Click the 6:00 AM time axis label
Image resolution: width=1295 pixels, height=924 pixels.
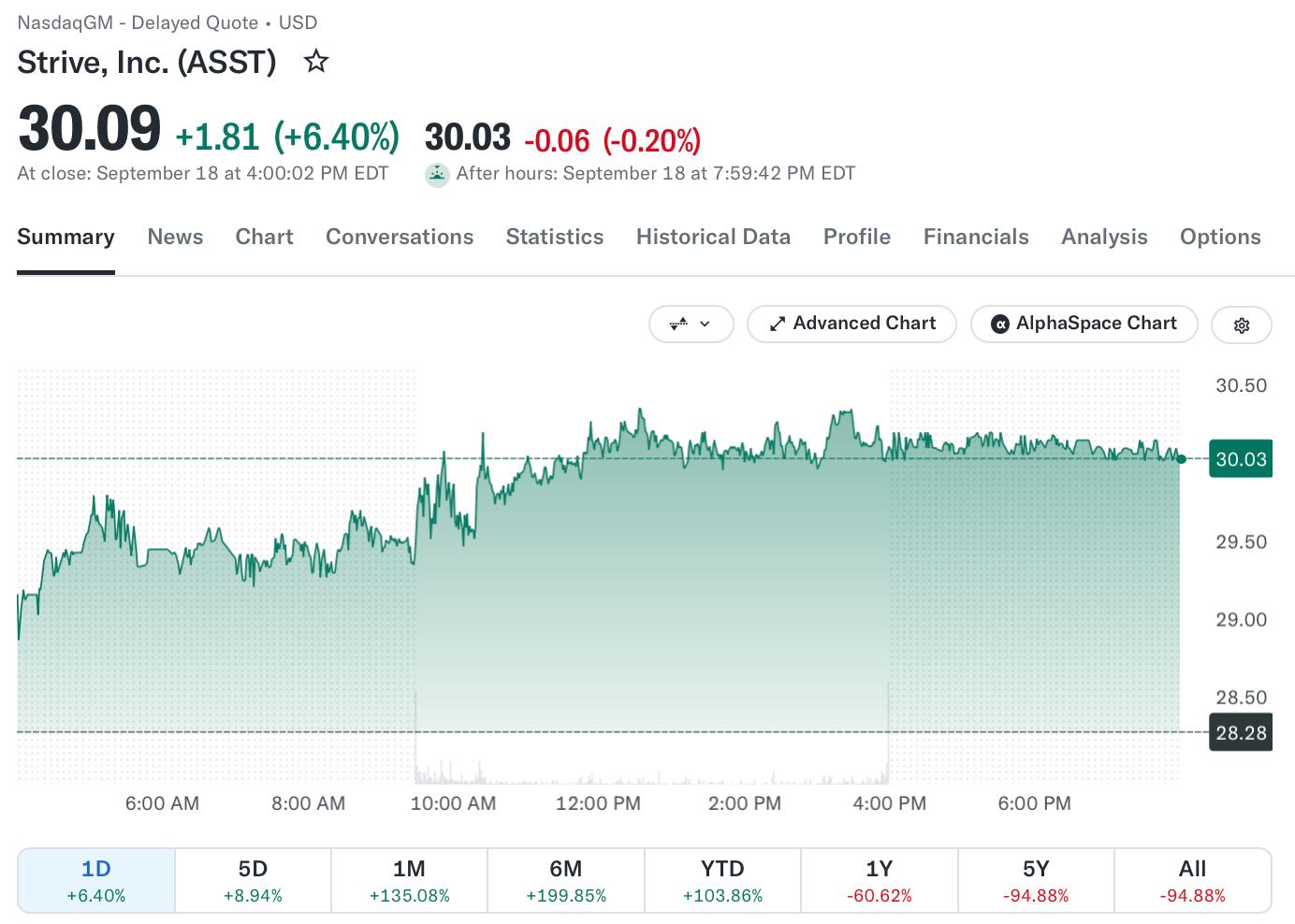pos(162,803)
